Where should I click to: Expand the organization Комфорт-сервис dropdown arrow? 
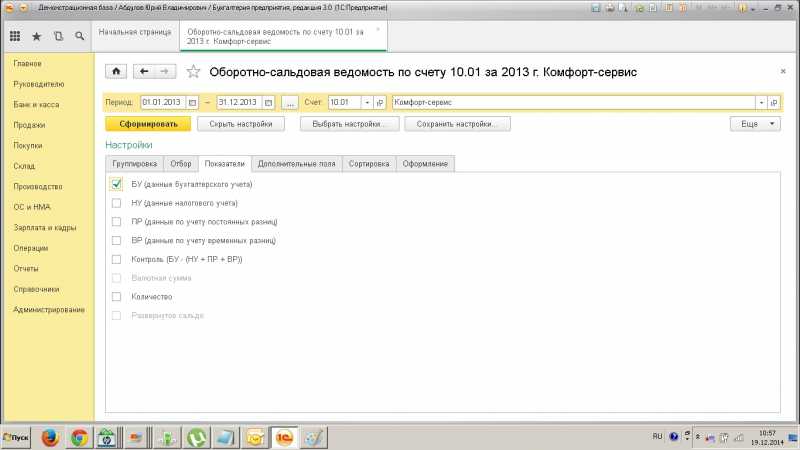tap(761, 103)
